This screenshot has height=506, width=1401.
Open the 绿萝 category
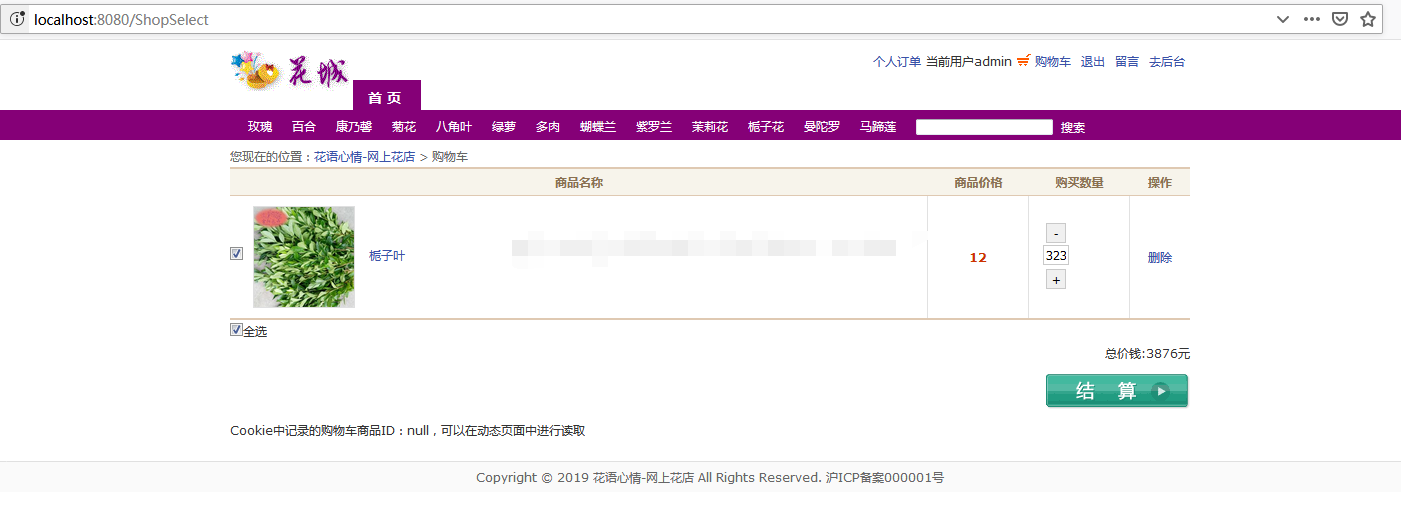pyautogui.click(x=504, y=127)
